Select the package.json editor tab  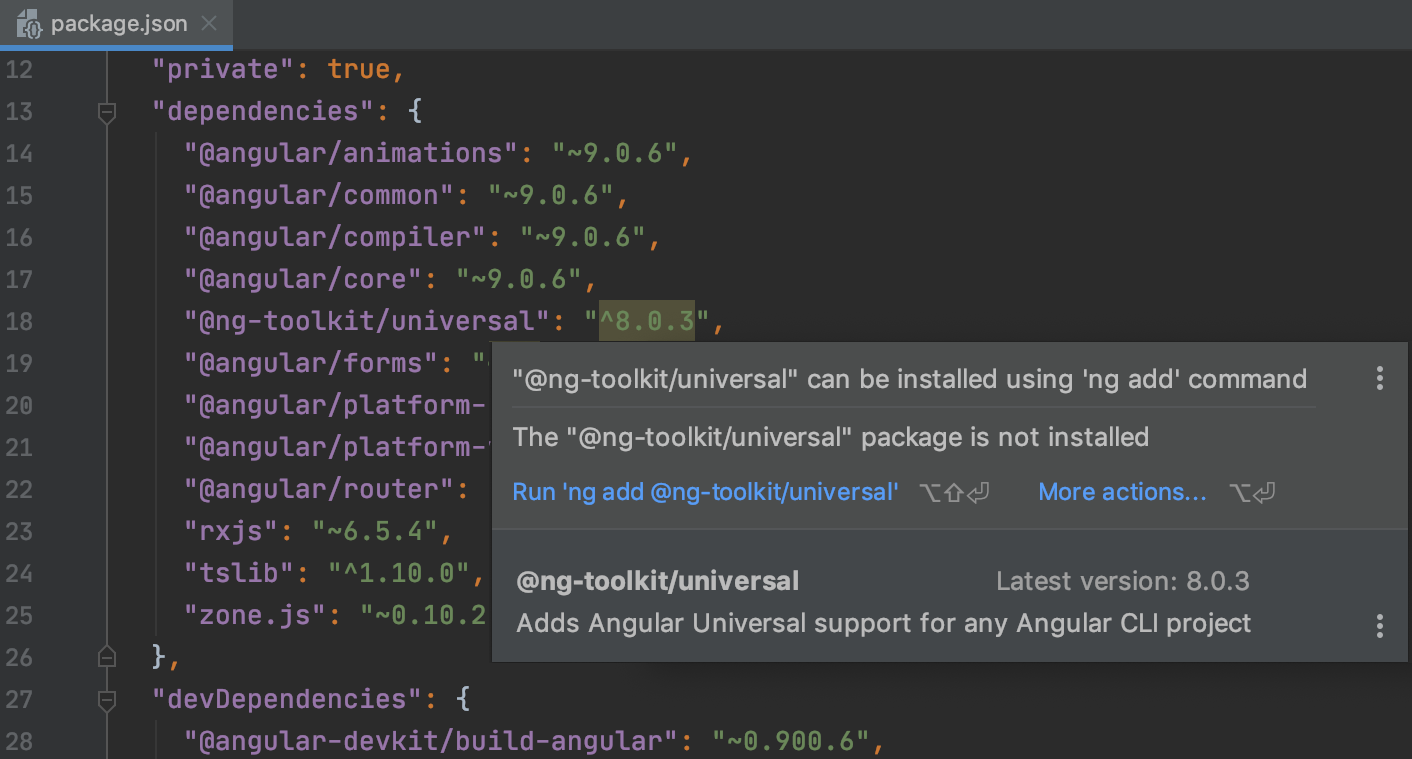(116, 24)
